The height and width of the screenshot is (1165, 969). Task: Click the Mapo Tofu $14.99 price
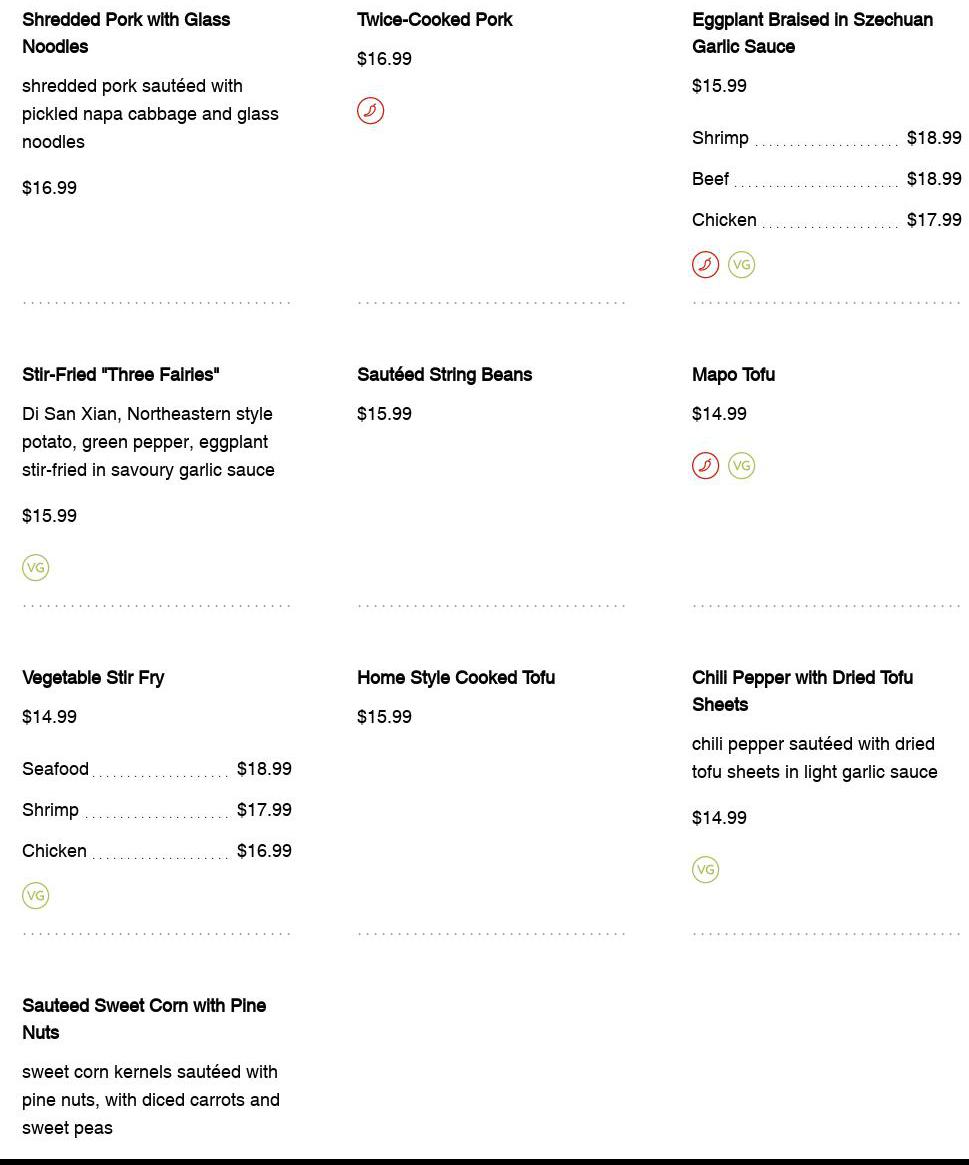[x=719, y=414]
